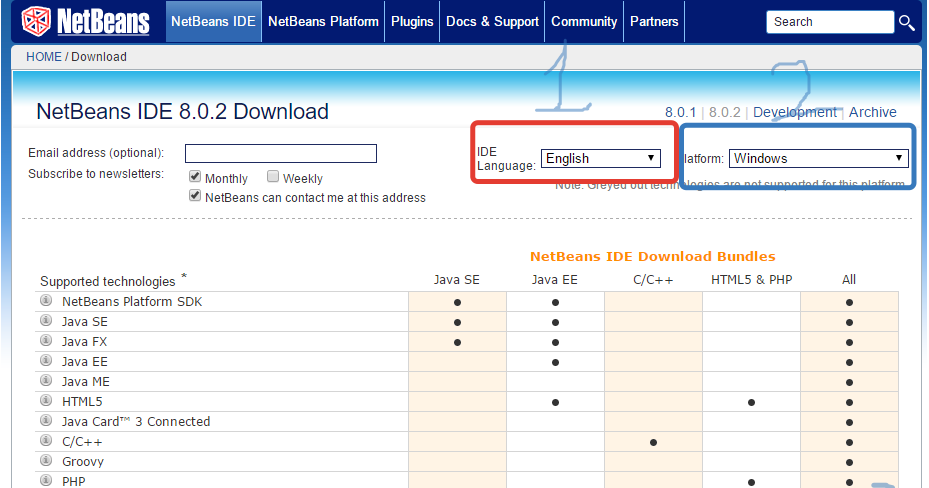Viewport: 929px width, 488px height.
Task: Click the search magnifier icon
Action: (906, 23)
